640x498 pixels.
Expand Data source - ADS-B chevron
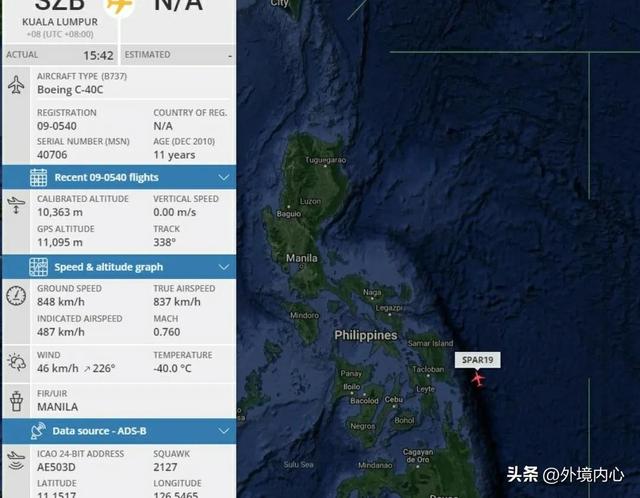224,431
